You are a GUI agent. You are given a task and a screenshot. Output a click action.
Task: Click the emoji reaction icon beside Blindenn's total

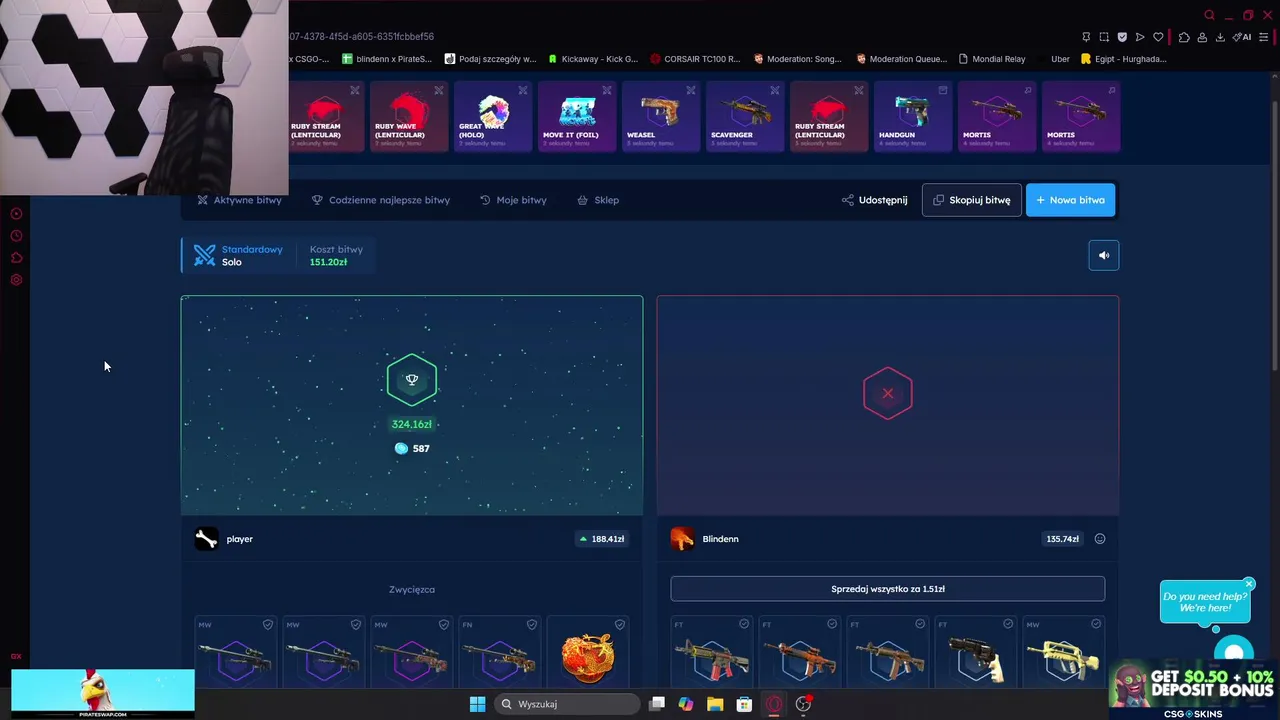1100,539
